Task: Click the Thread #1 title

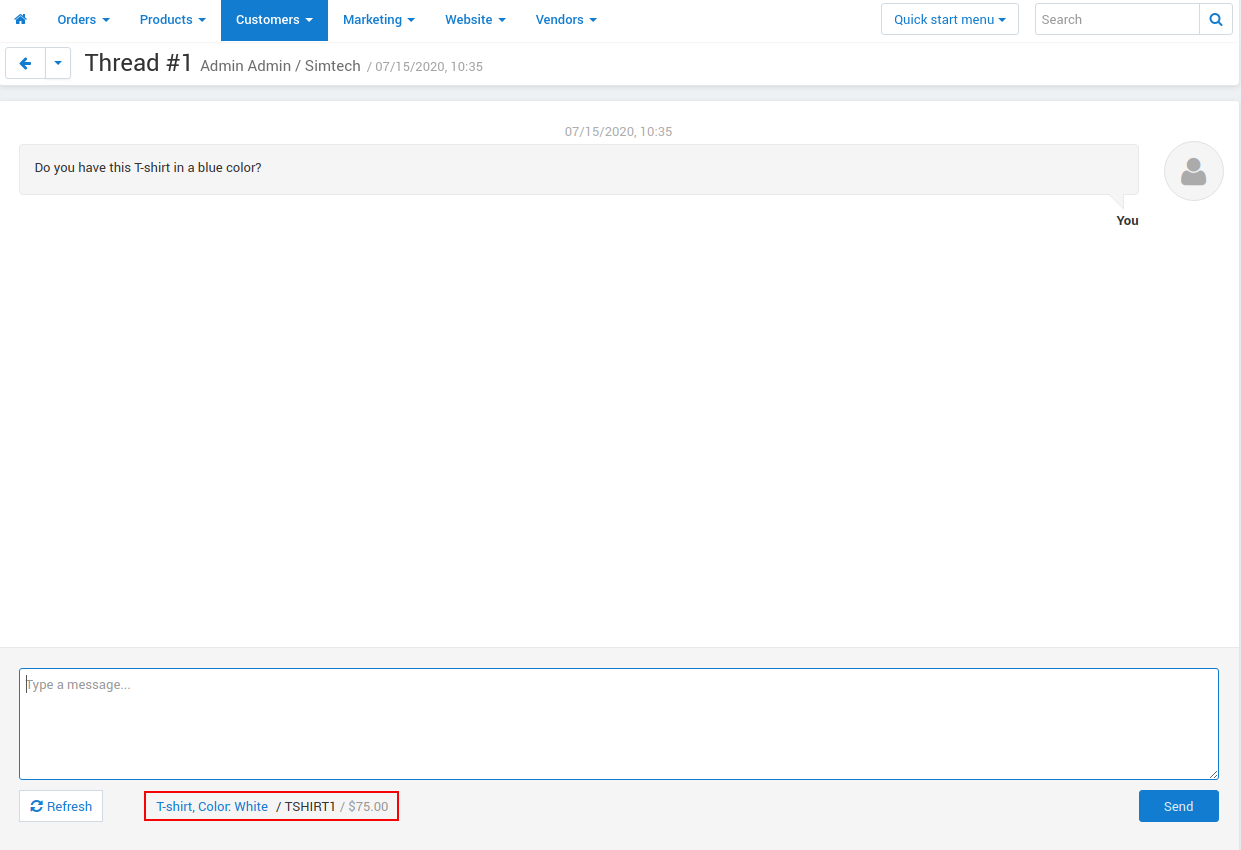Action: point(138,63)
